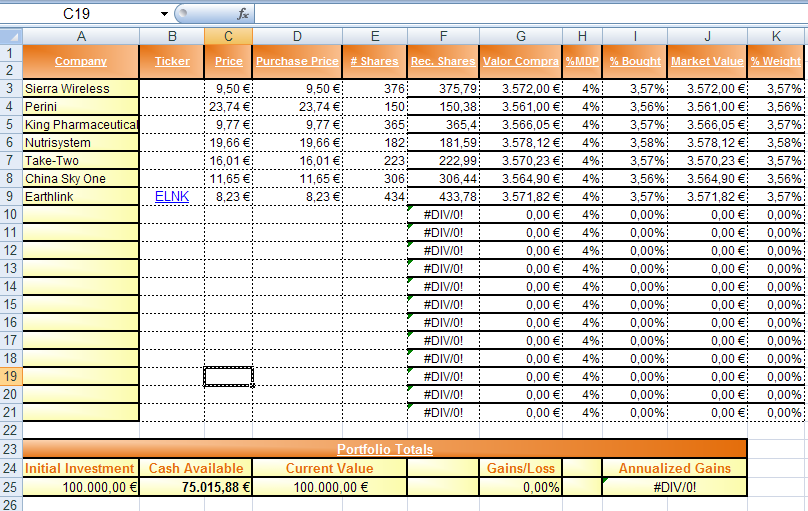Click the price cell 23,74 € in column C
Viewport: 808px width, 511px height.
click(228, 107)
